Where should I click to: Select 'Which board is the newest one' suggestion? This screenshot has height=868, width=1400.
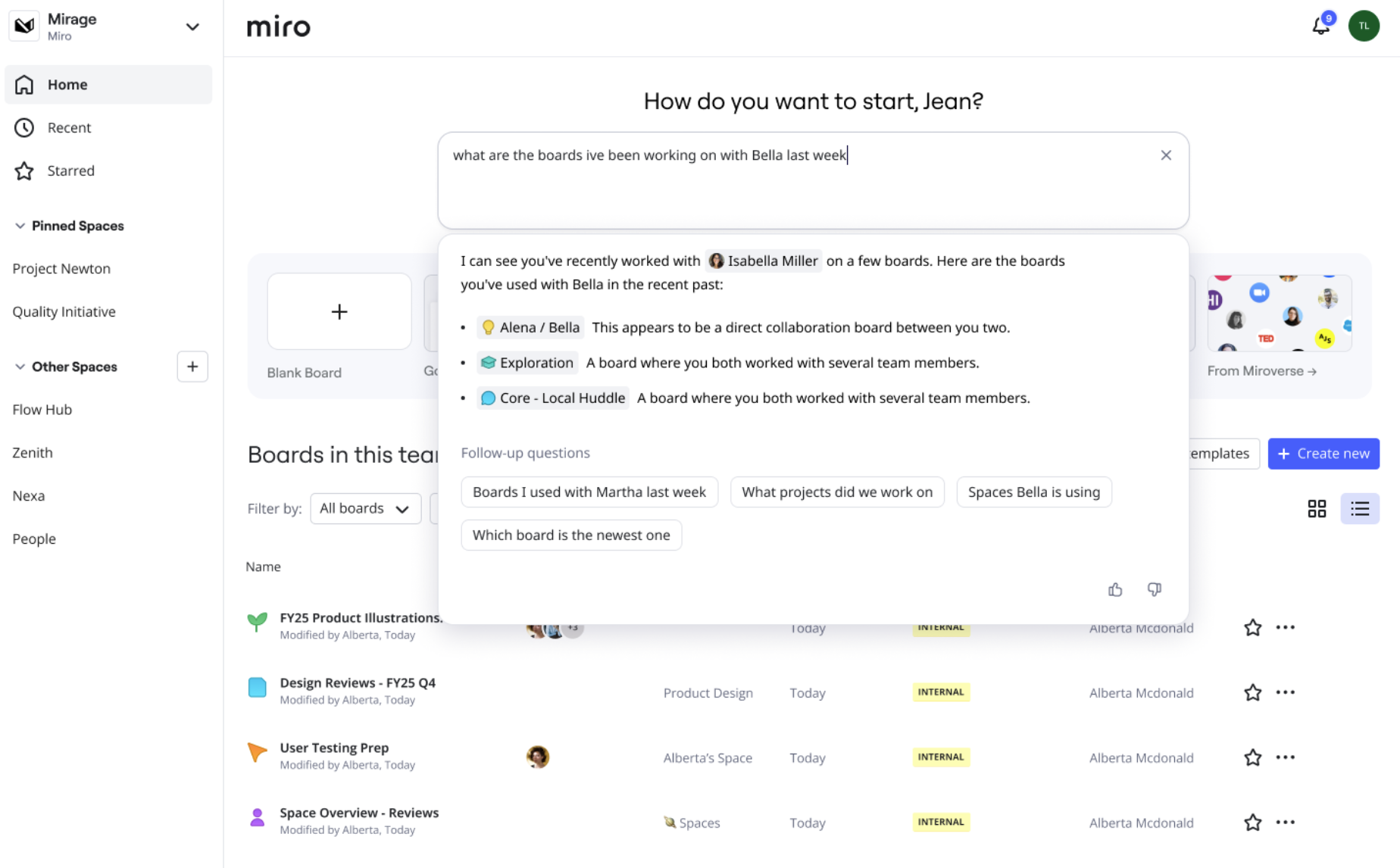tap(570, 535)
